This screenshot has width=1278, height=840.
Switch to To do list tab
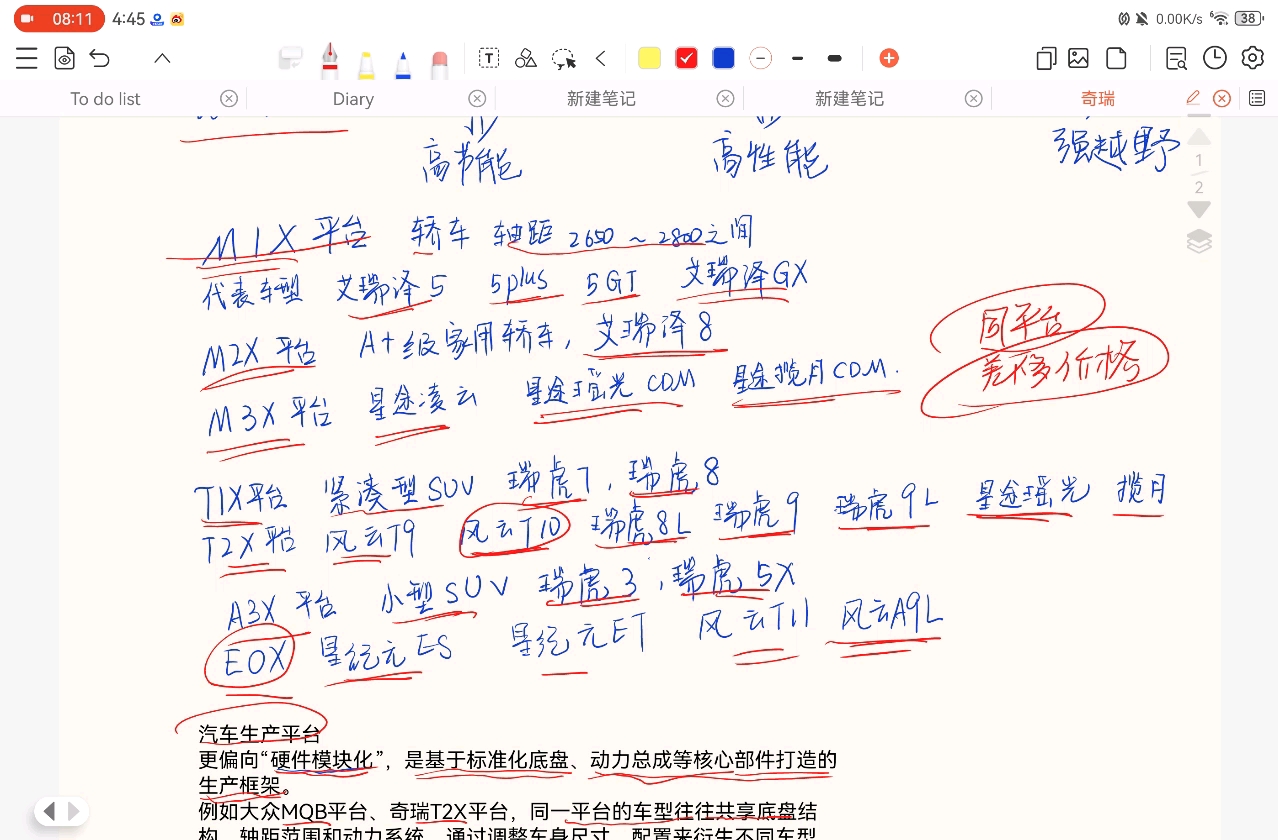click(105, 98)
